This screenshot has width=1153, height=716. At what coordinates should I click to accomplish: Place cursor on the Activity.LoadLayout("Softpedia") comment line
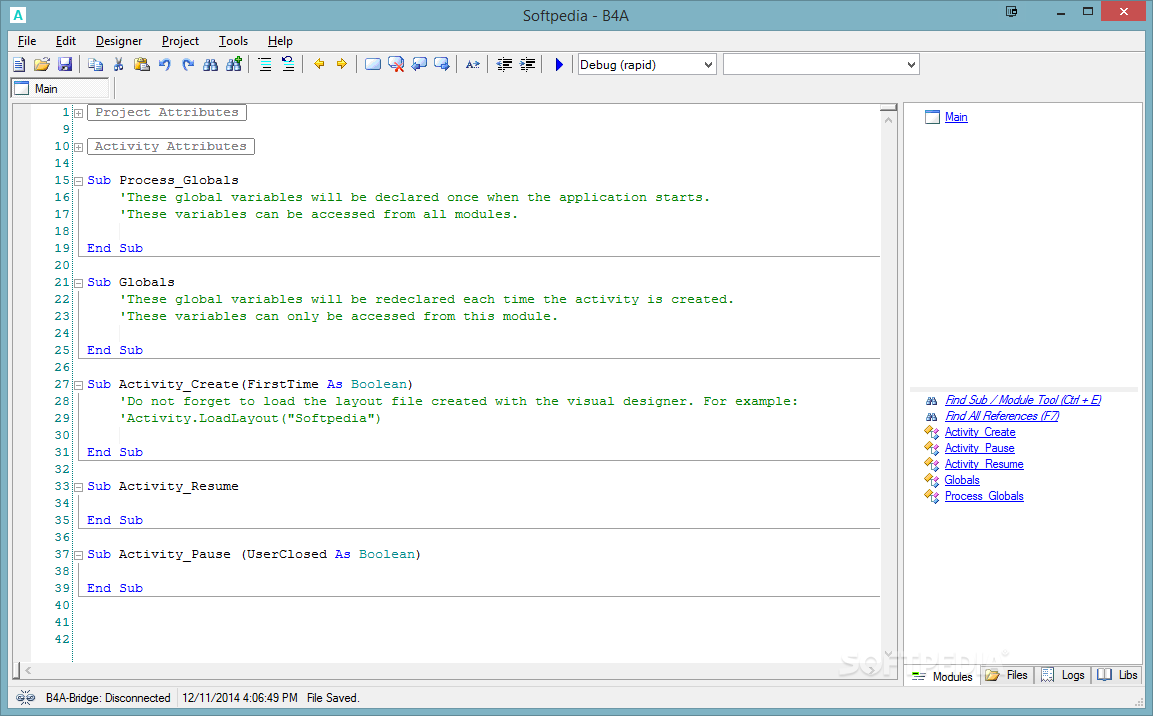(250, 418)
